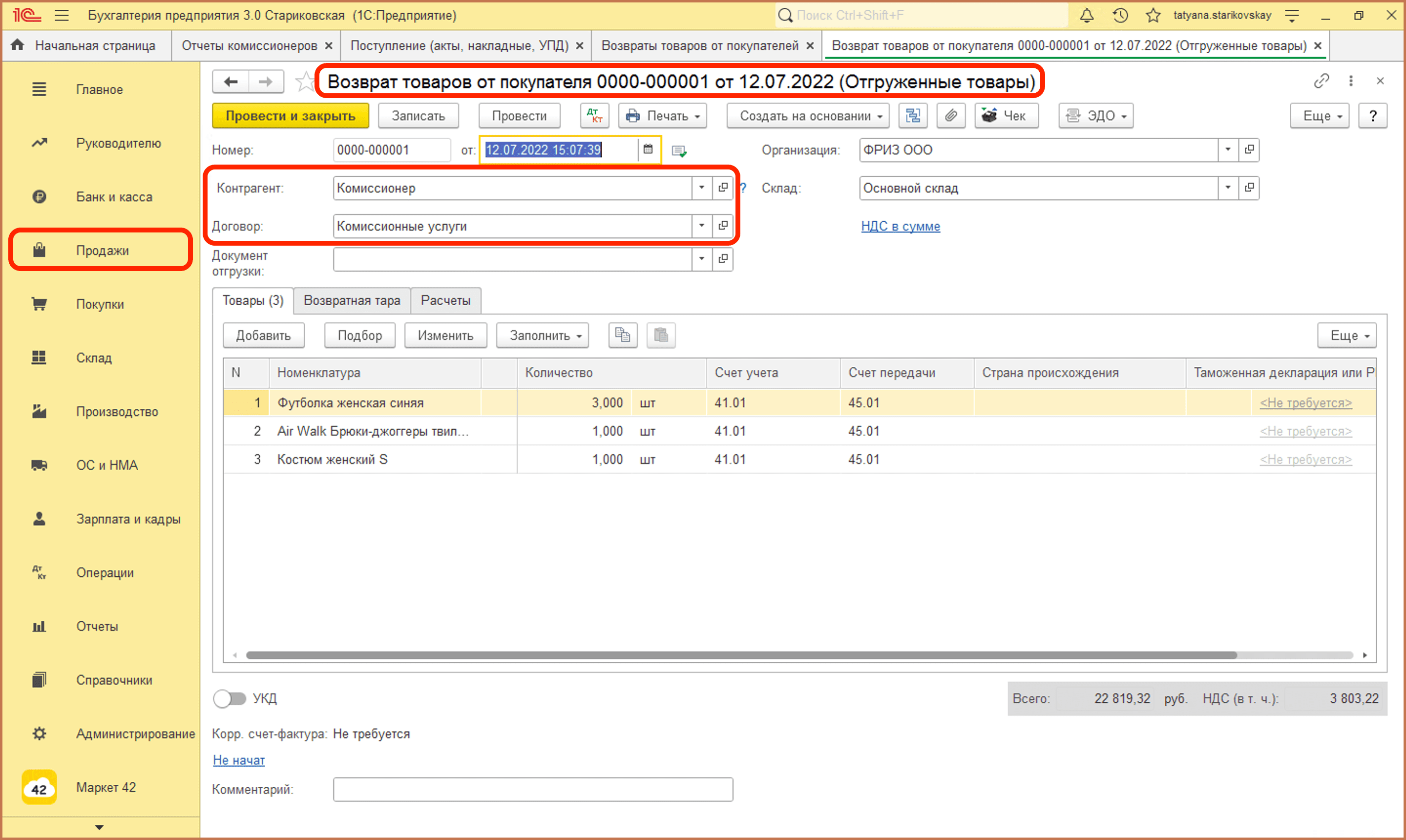
Task: Copy rows icon in goods toolbar
Action: pyautogui.click(x=623, y=335)
